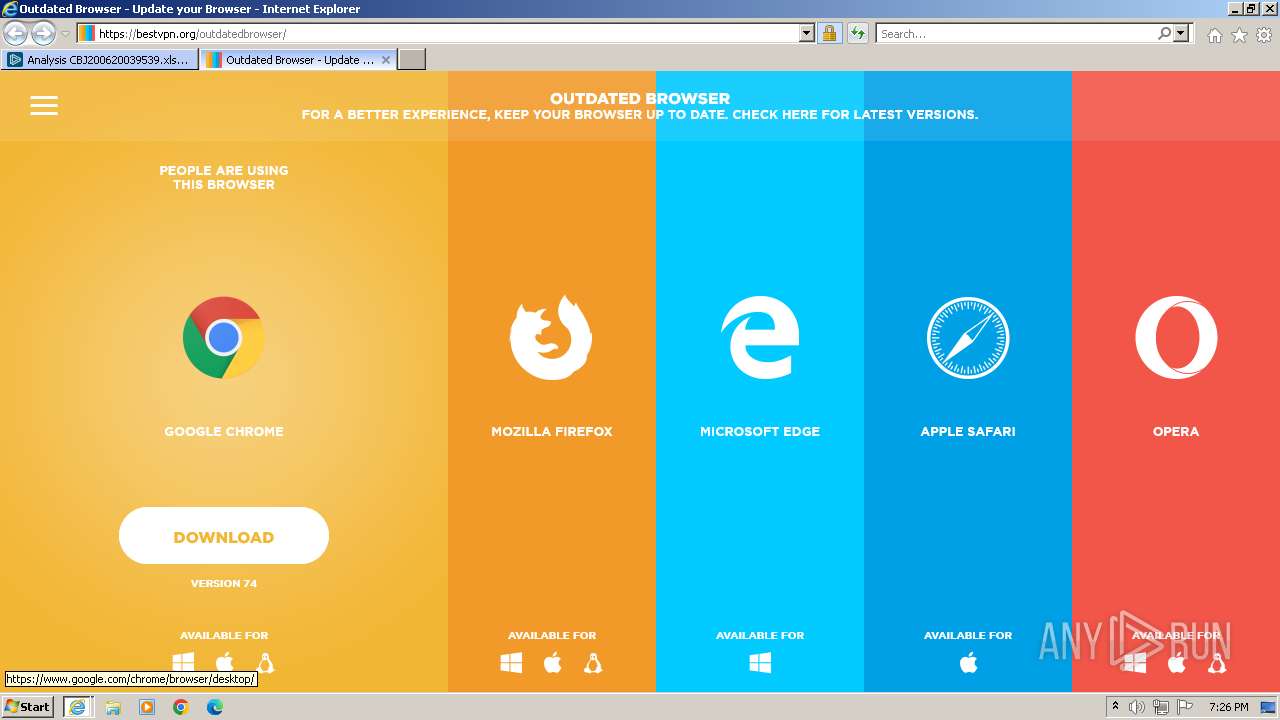Click the Google Chrome logo
The image size is (1280, 720).
click(x=223, y=337)
